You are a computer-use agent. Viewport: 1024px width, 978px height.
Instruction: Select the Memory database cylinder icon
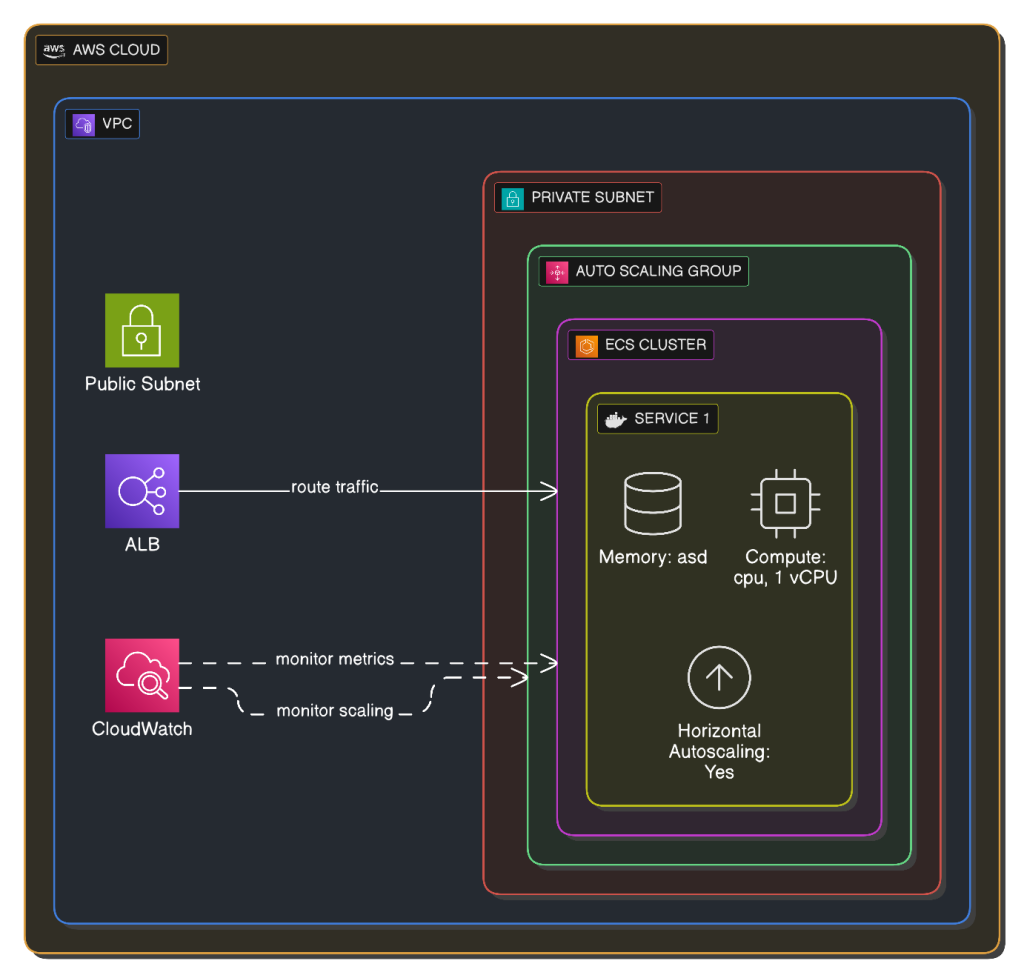tap(653, 503)
